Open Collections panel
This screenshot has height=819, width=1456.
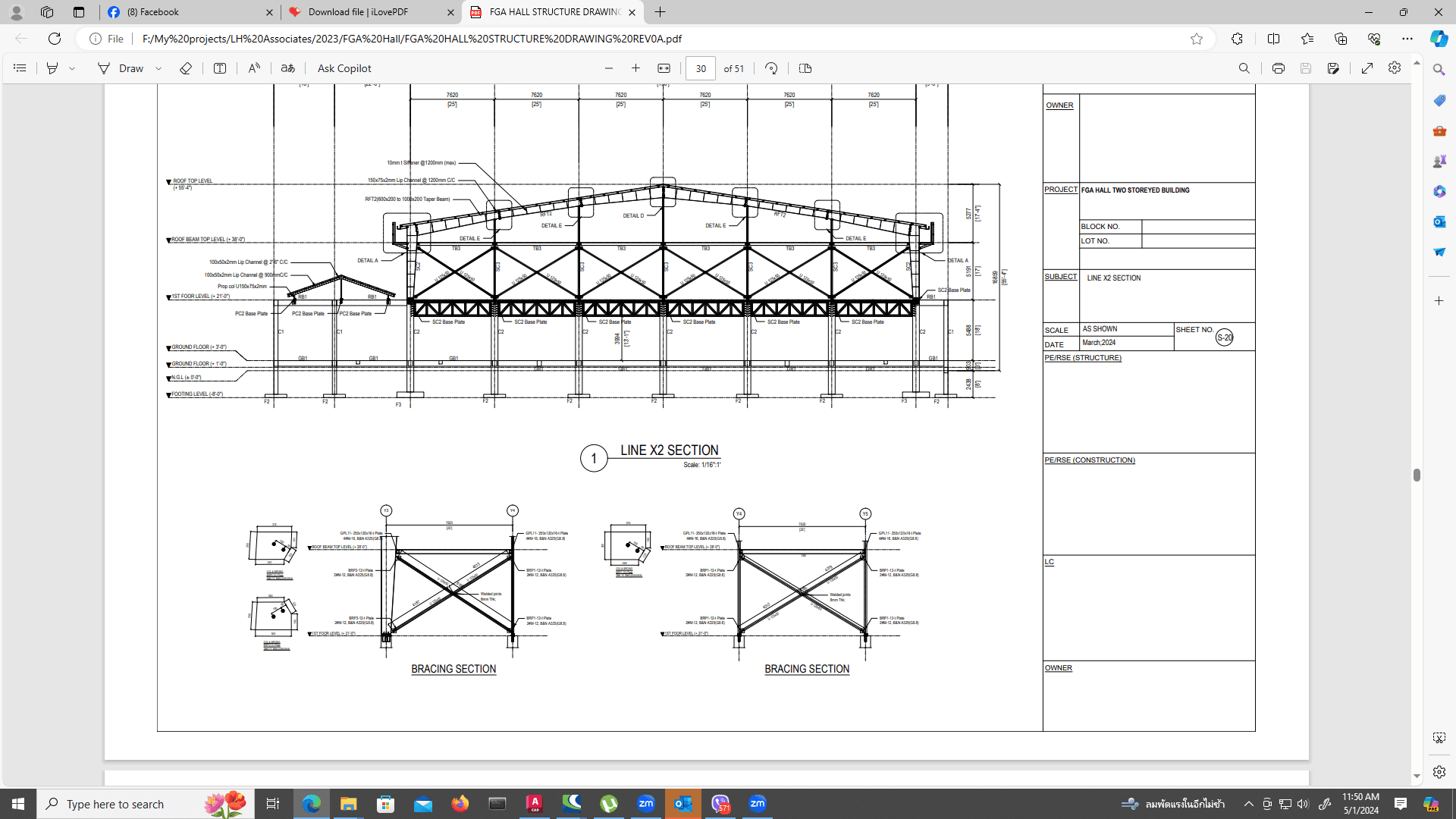coord(1341,39)
